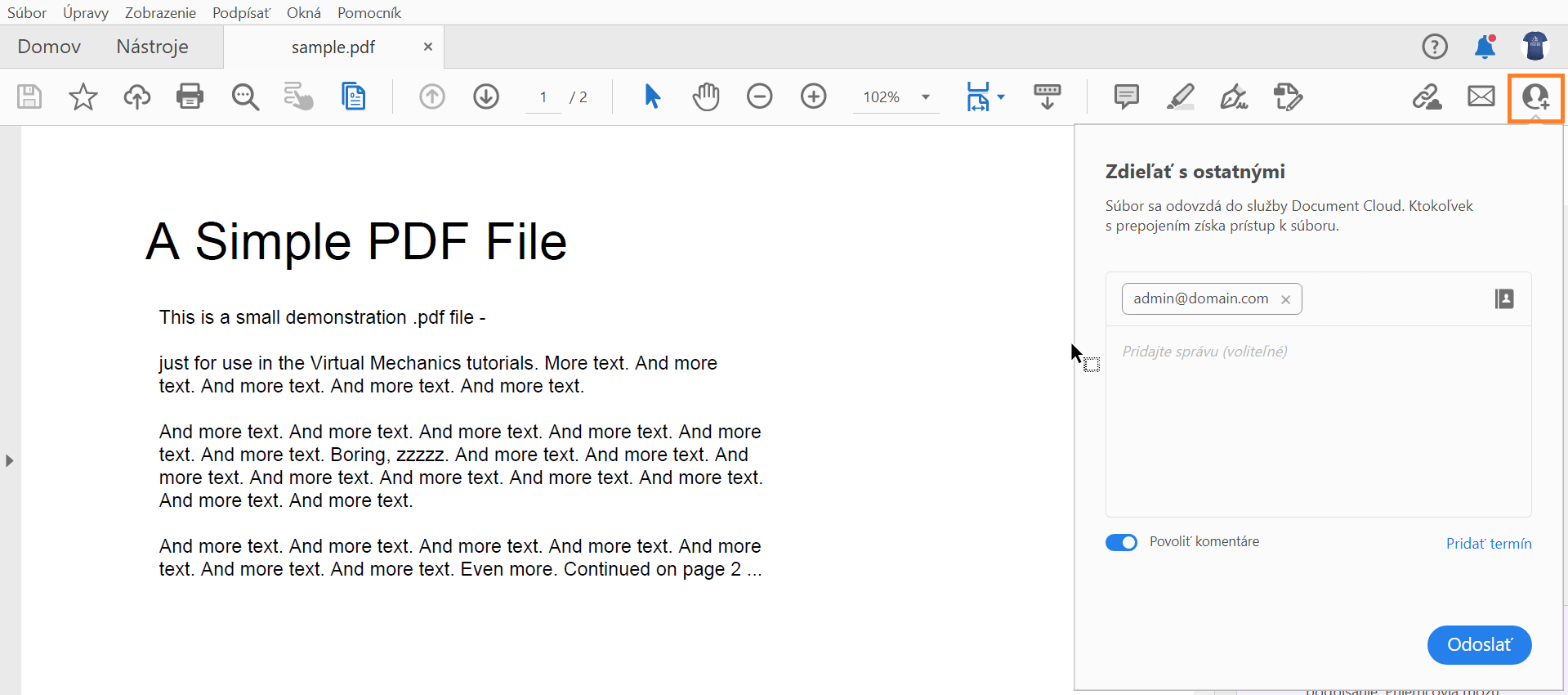This screenshot has width=1568, height=695.
Task: Zoom out with the minus icon
Action: (760, 96)
